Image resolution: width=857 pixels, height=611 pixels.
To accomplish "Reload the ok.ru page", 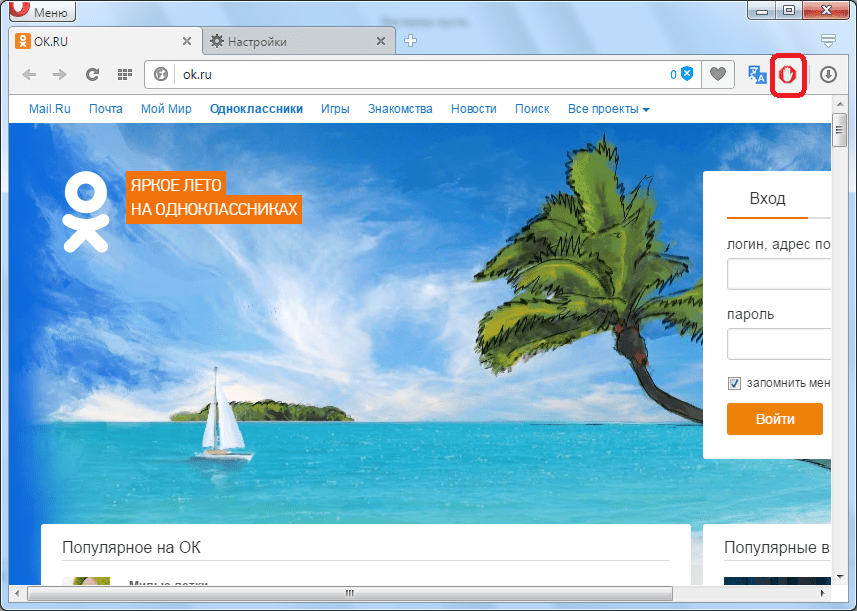I will click(92, 74).
